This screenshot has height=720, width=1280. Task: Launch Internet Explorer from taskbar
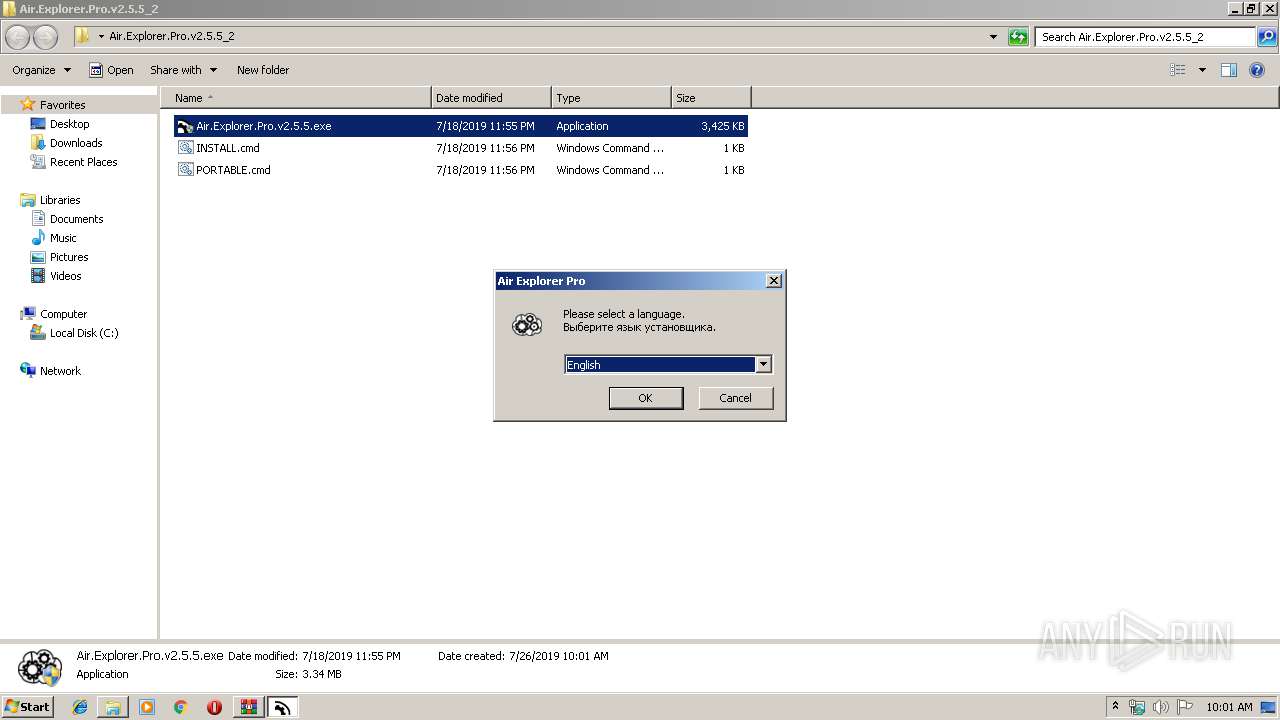click(x=80, y=707)
